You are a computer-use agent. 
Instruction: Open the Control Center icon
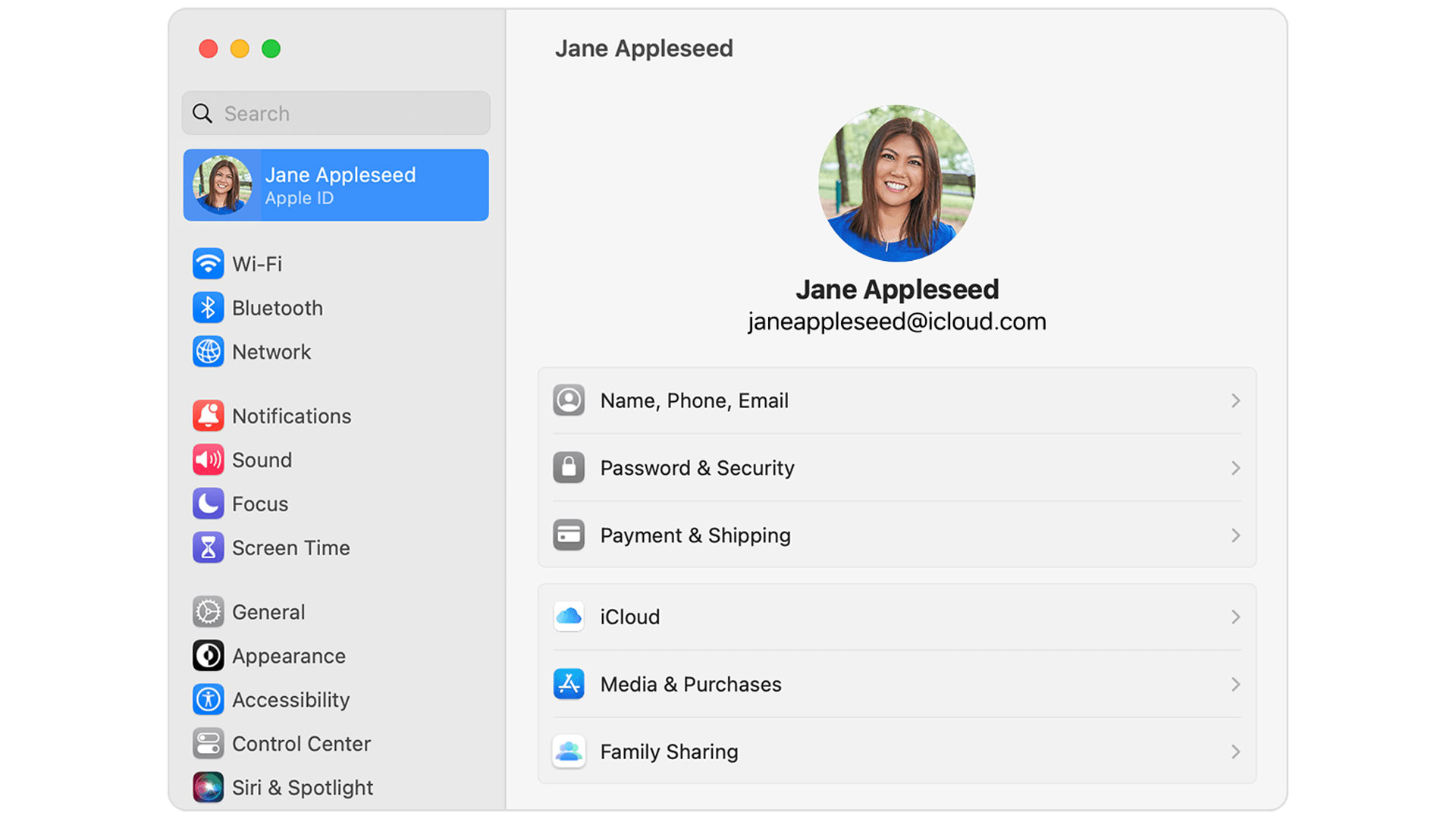(x=208, y=743)
